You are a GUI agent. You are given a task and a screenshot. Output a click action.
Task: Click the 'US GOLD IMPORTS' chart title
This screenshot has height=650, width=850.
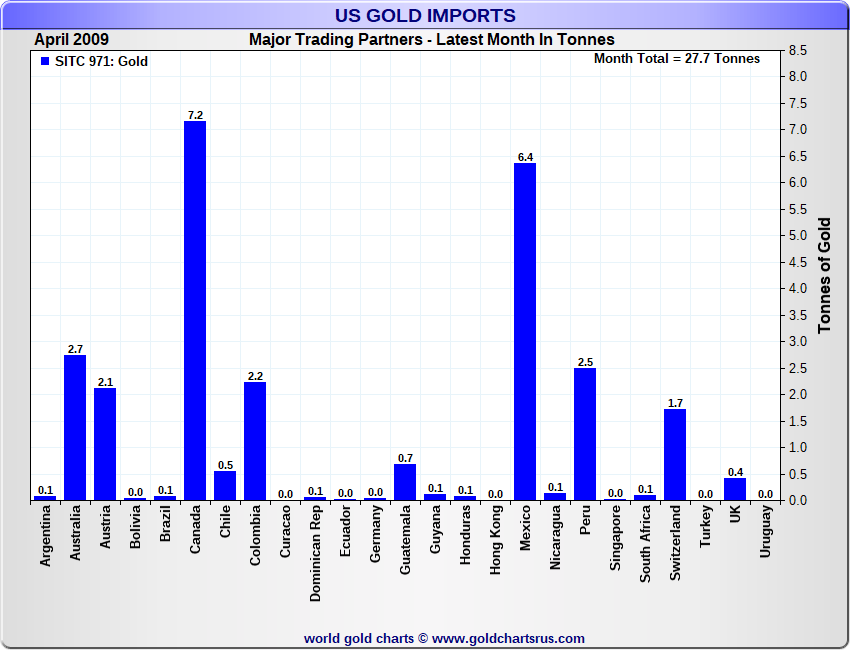coord(425,15)
